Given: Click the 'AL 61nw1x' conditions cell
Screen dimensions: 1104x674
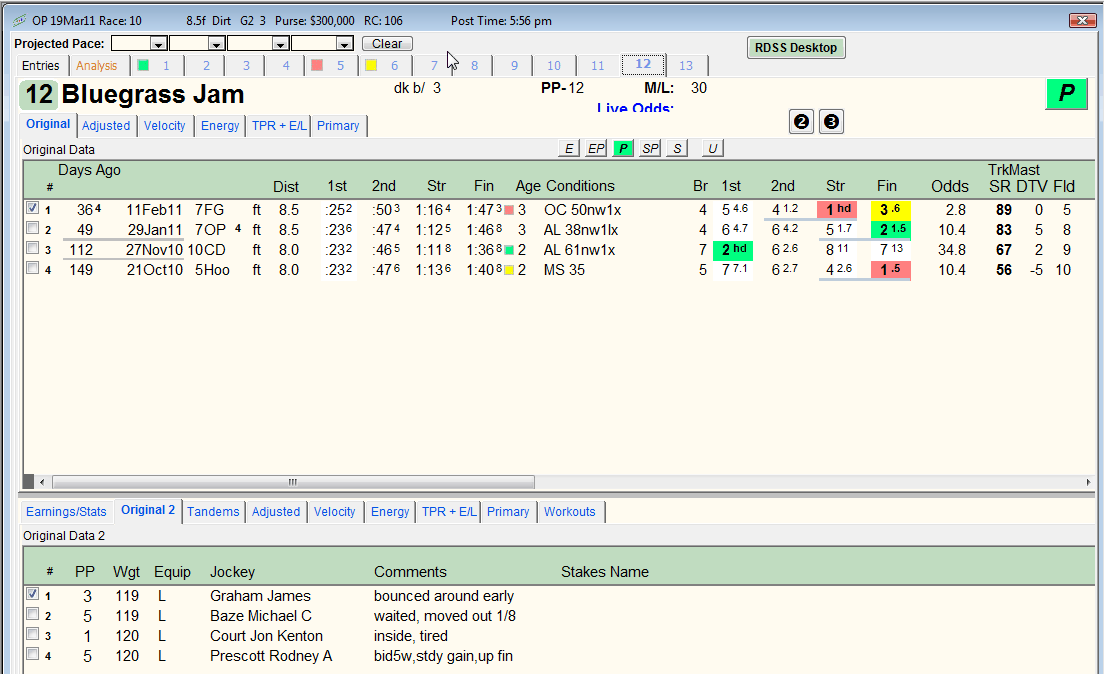Looking at the screenshot, I should pyautogui.click(x=579, y=250).
